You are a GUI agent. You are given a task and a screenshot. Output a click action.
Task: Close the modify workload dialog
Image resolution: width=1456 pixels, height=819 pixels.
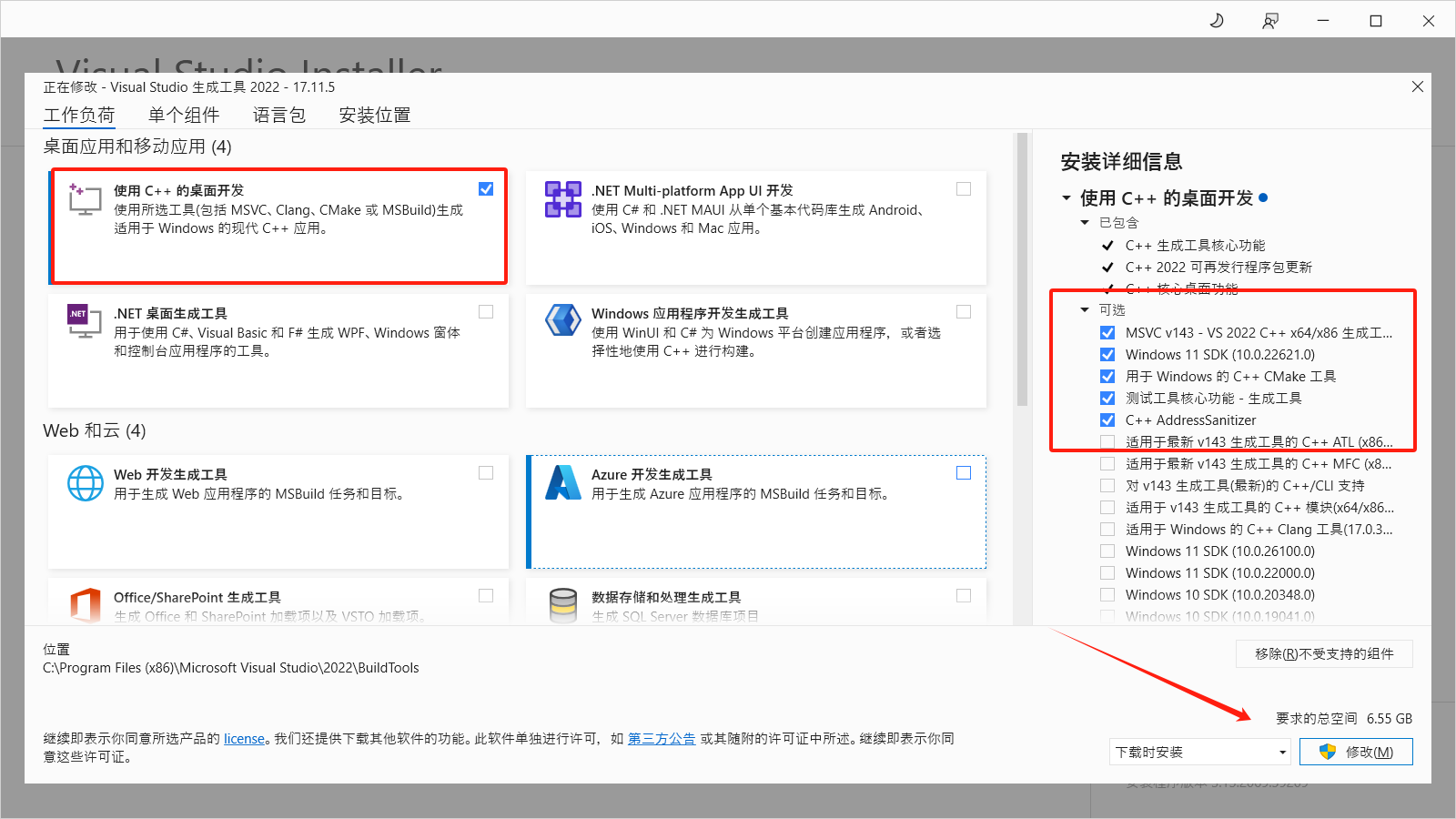(1418, 86)
